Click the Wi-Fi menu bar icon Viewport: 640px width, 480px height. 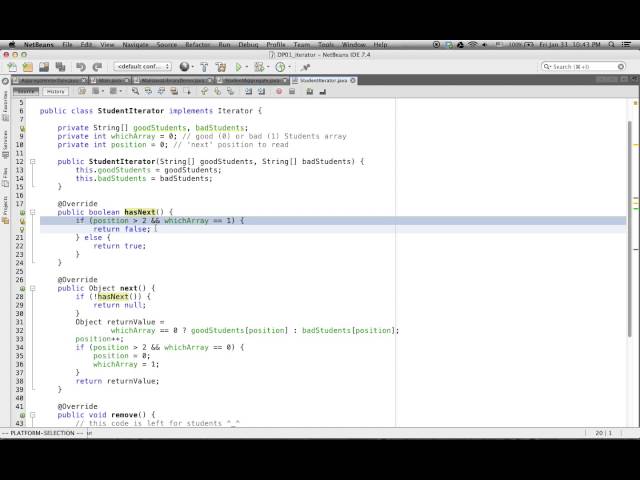[473, 44]
